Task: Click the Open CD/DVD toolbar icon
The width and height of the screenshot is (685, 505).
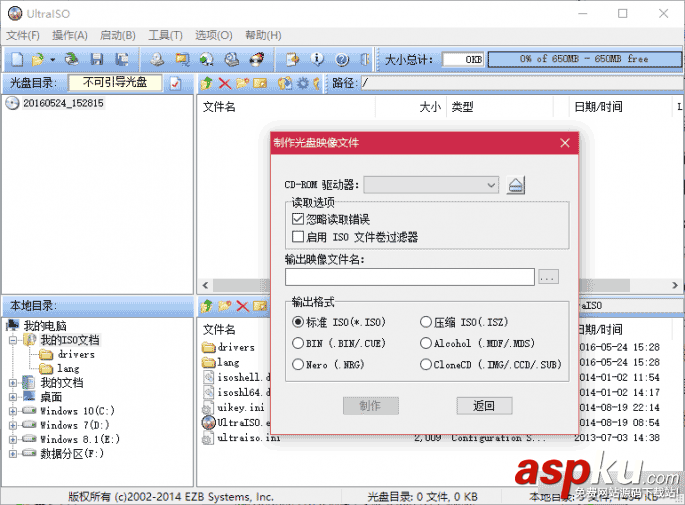Action: [71, 59]
